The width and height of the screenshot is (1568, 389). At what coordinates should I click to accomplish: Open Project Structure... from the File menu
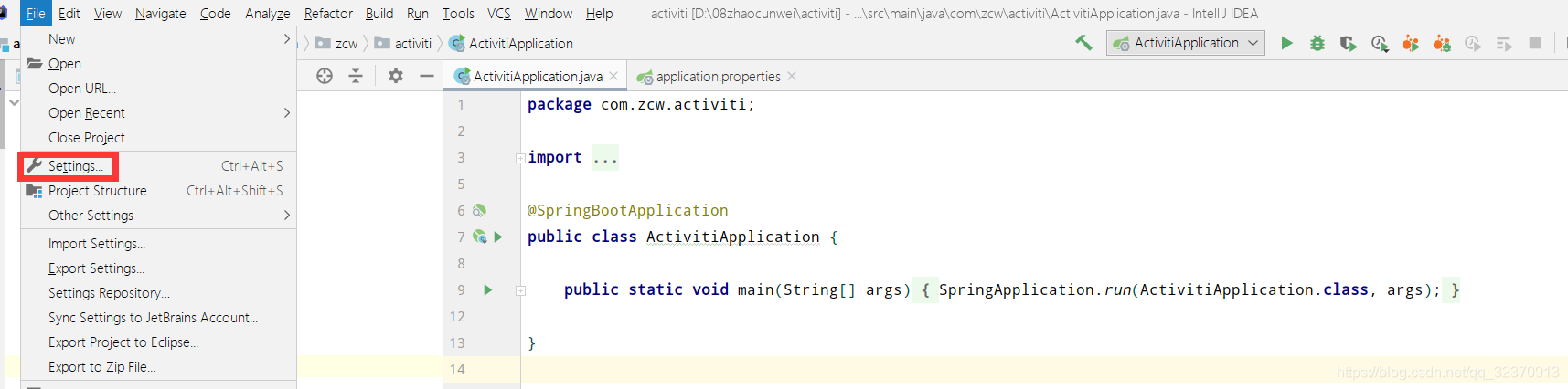[159, 191]
